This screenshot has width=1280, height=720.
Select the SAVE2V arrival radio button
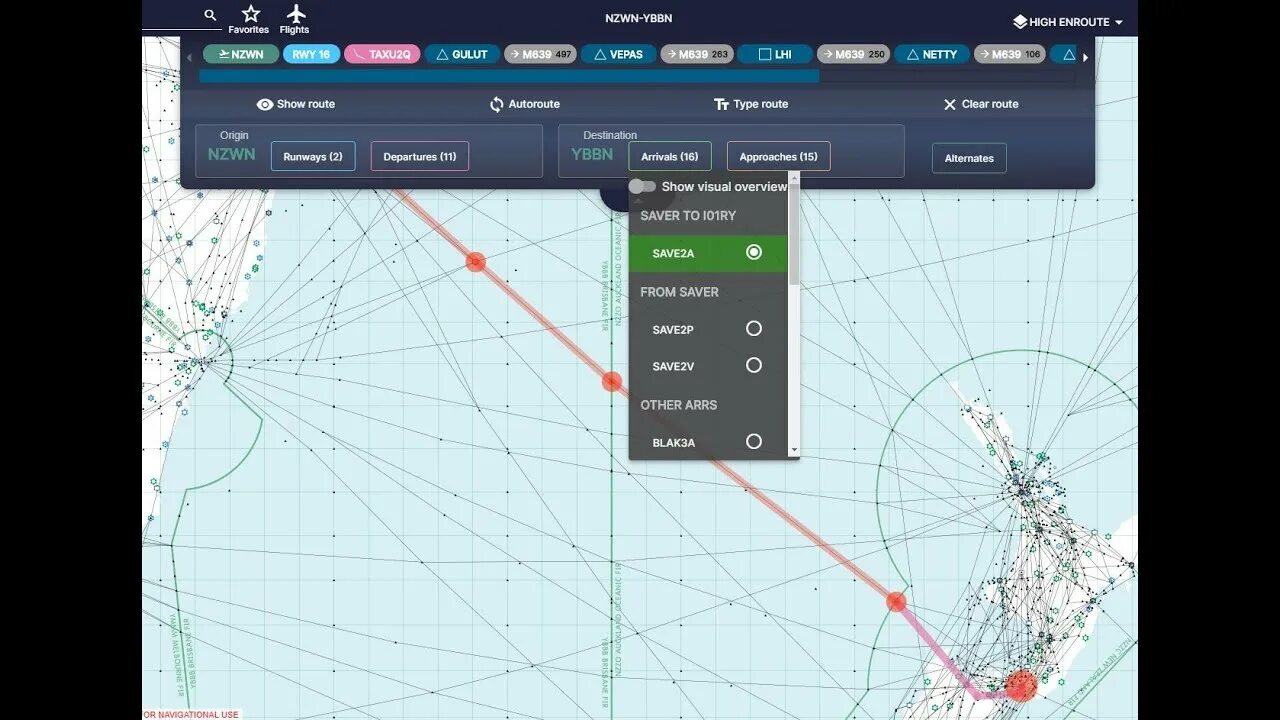pyautogui.click(x=754, y=365)
